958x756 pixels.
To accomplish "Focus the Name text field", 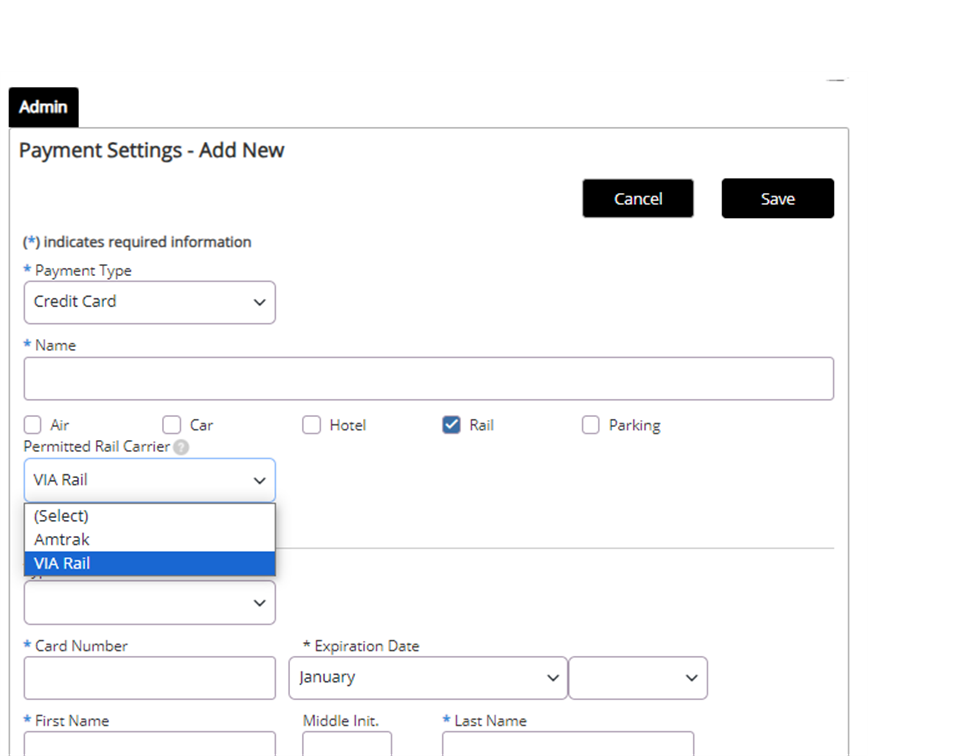I will click(429, 379).
